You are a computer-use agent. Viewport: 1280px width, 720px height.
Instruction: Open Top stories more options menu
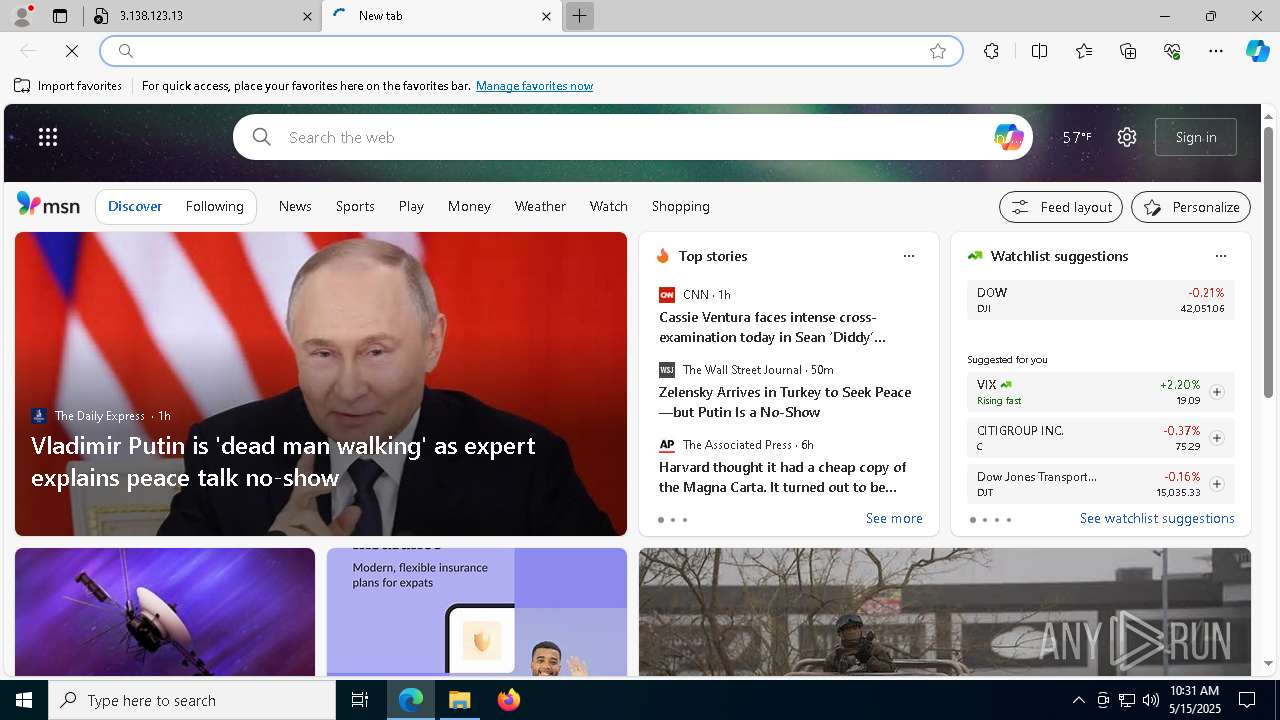[909, 256]
